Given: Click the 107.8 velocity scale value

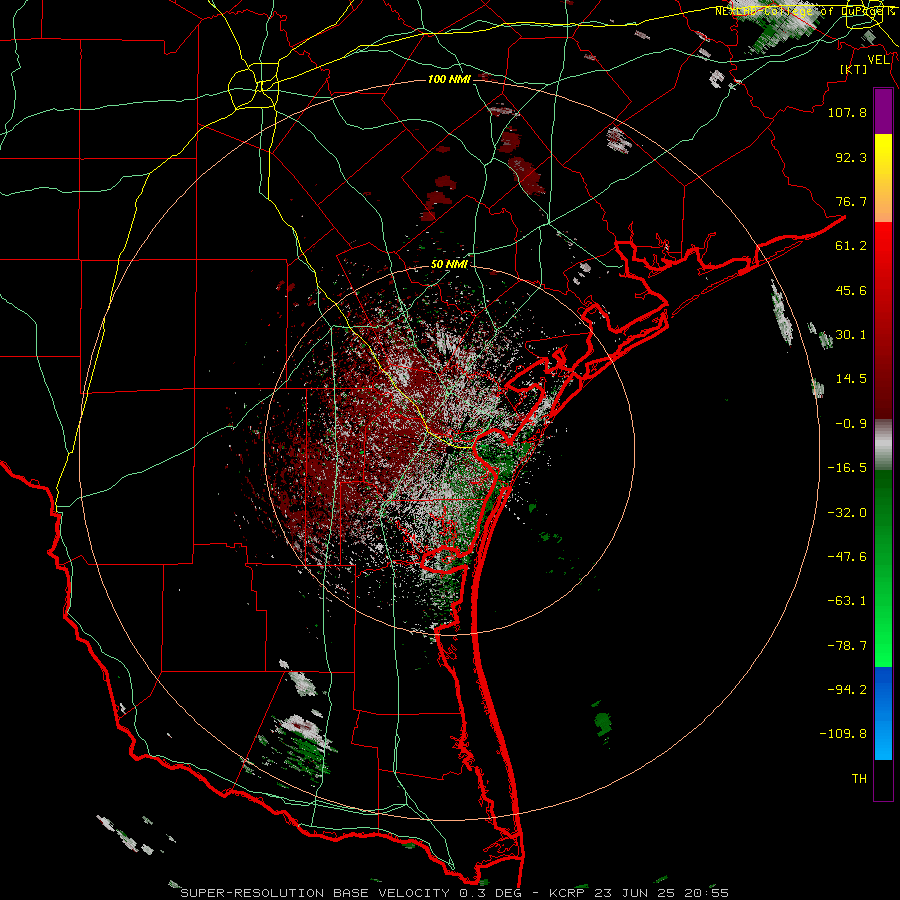Looking at the screenshot, I should [x=847, y=112].
